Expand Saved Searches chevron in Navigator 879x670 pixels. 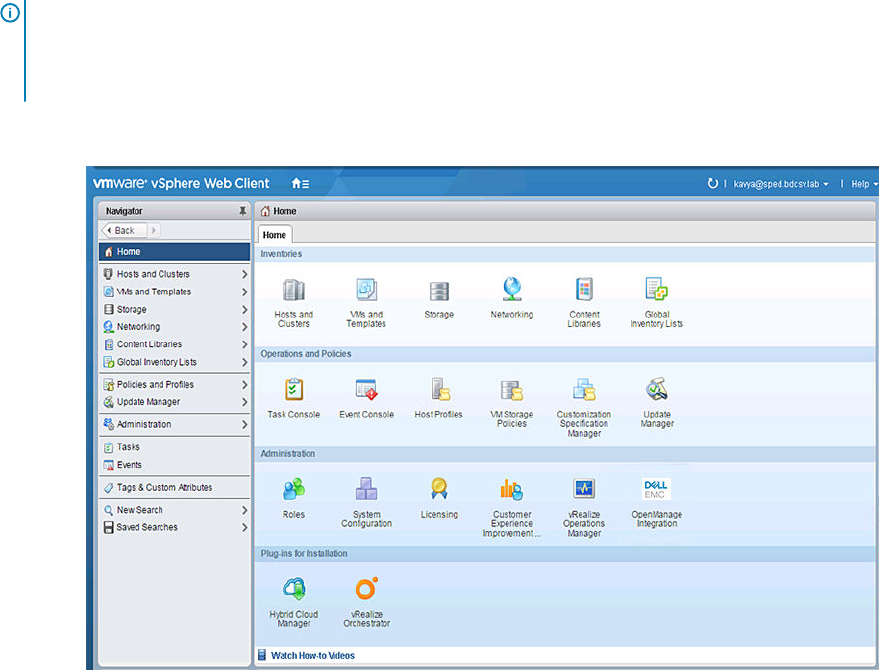tap(244, 528)
